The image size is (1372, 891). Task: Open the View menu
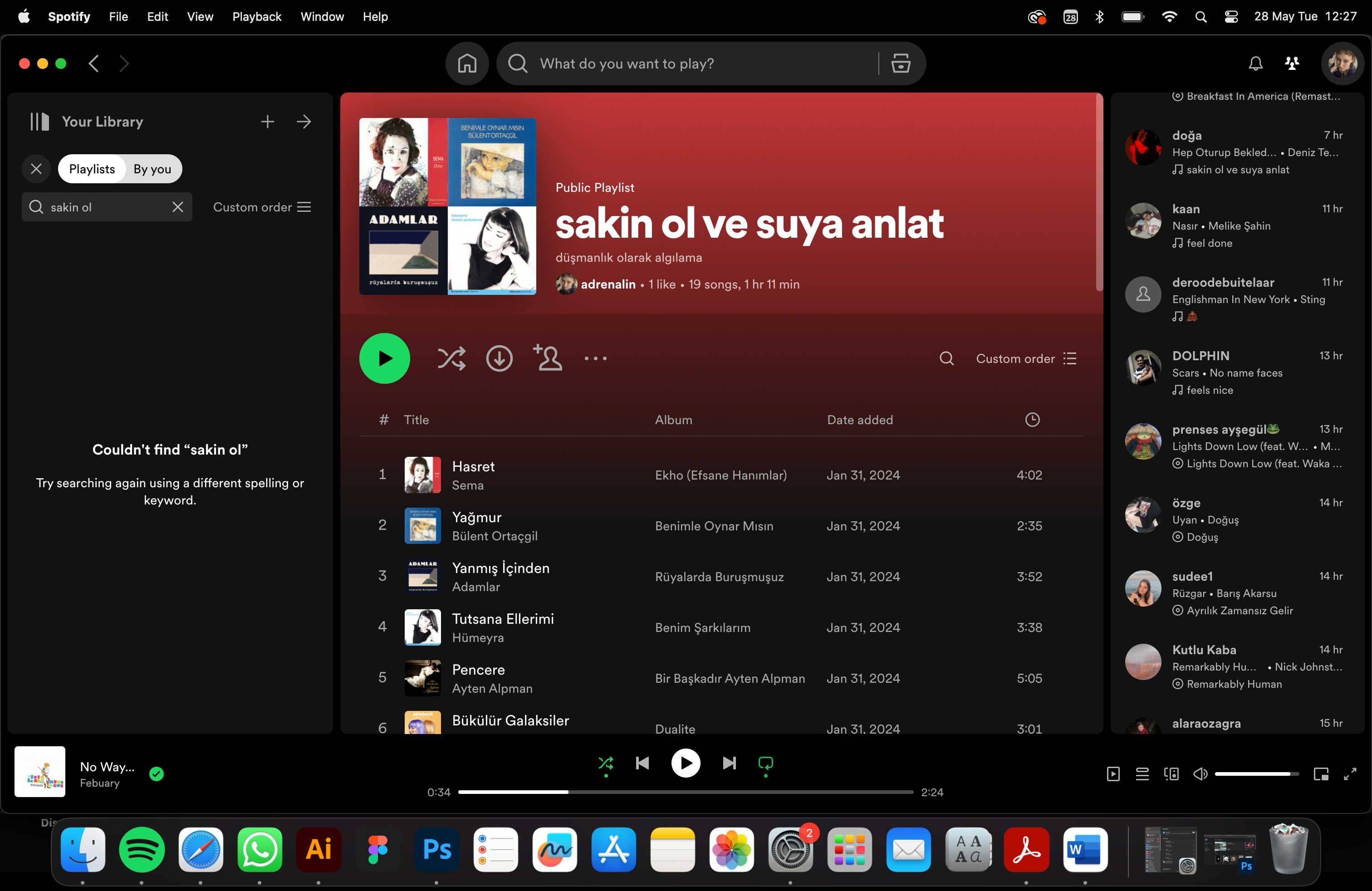click(200, 17)
